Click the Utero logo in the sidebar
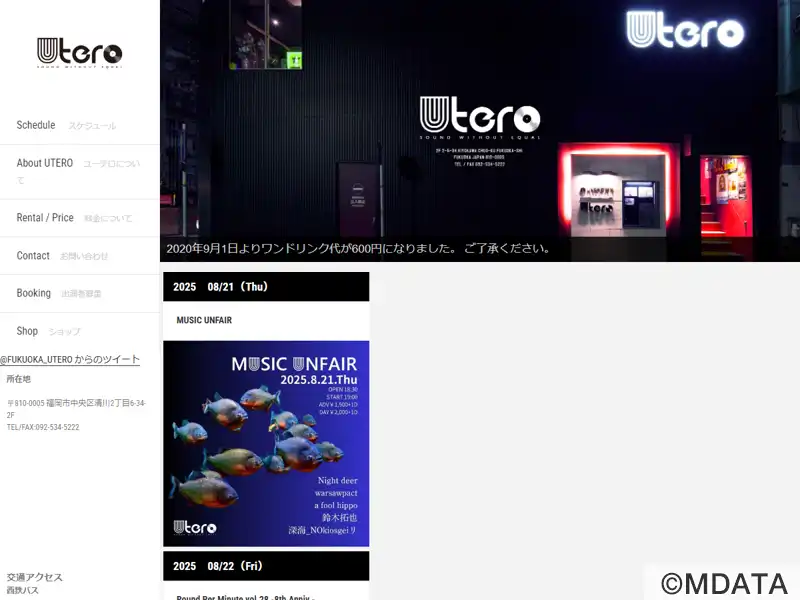This screenshot has width=800, height=600. pos(80,53)
